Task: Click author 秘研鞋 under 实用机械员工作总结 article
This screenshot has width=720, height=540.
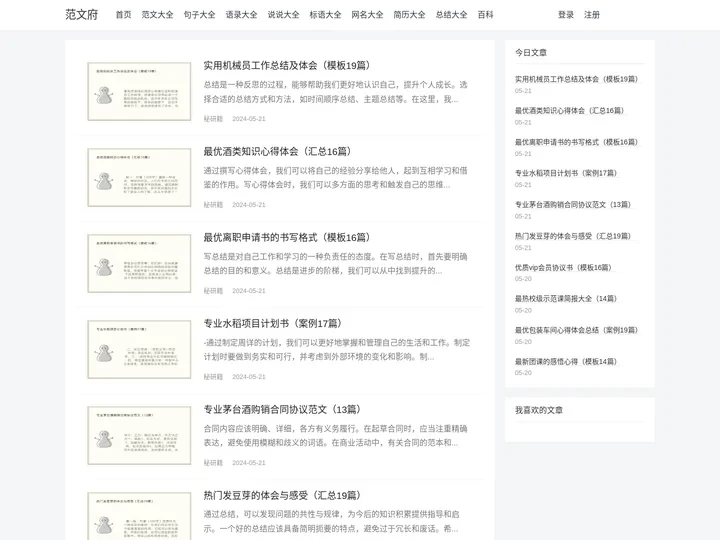Action: pos(213,119)
